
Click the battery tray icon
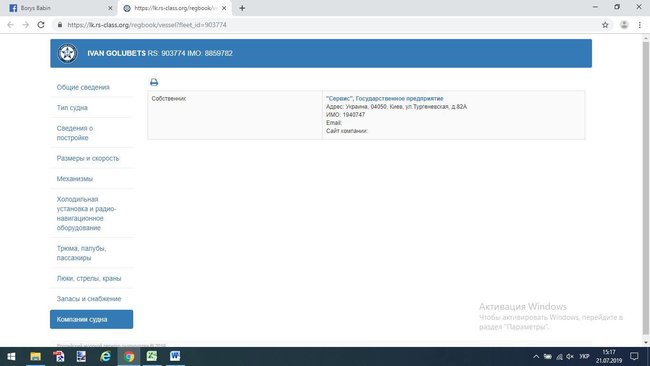[548, 356]
